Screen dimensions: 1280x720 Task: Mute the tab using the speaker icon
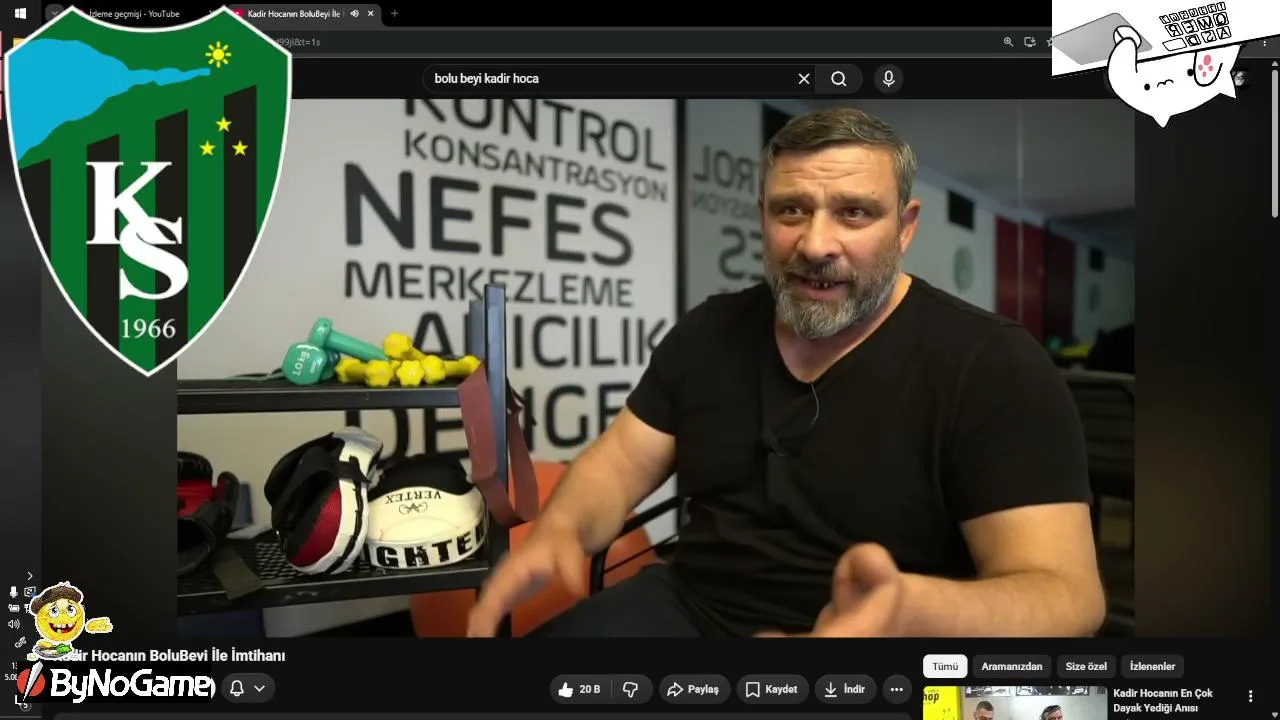click(x=354, y=14)
